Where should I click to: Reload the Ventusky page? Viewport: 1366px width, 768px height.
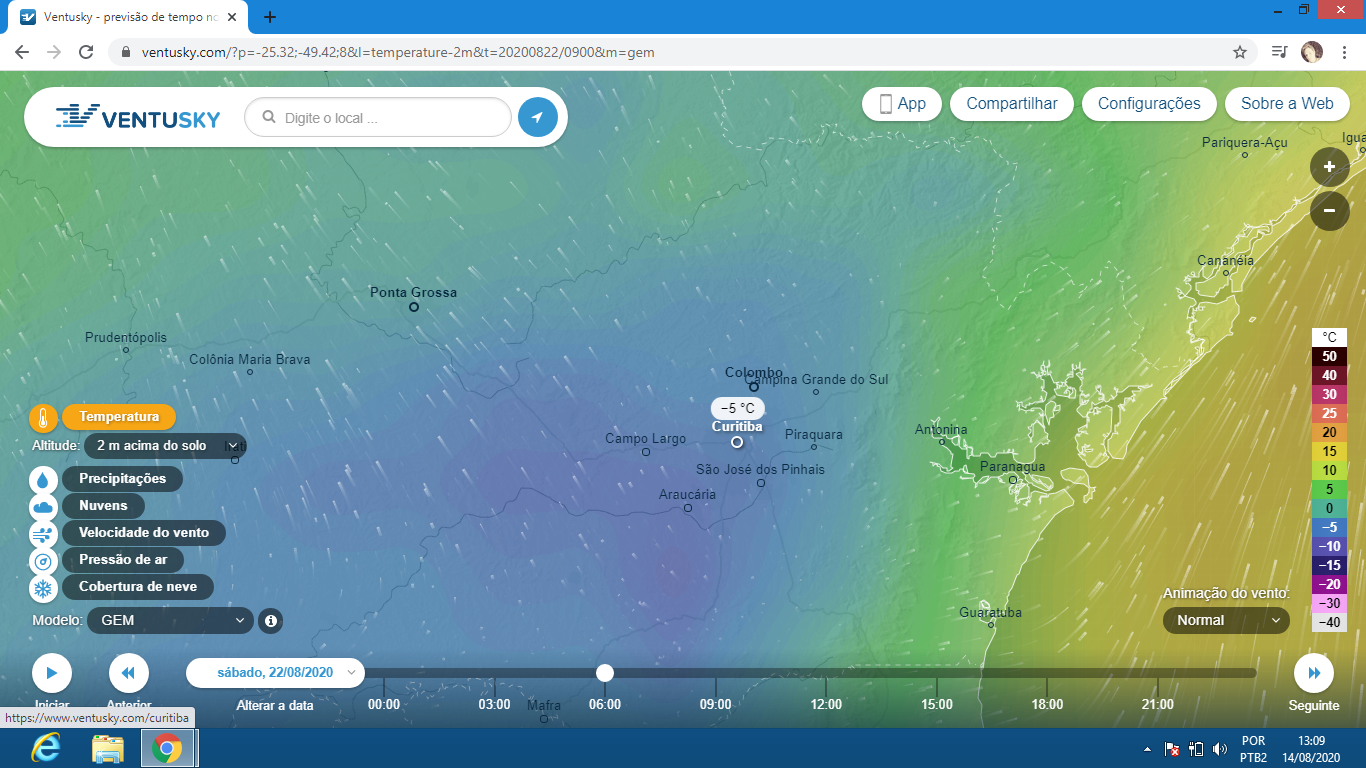pyautogui.click(x=86, y=52)
